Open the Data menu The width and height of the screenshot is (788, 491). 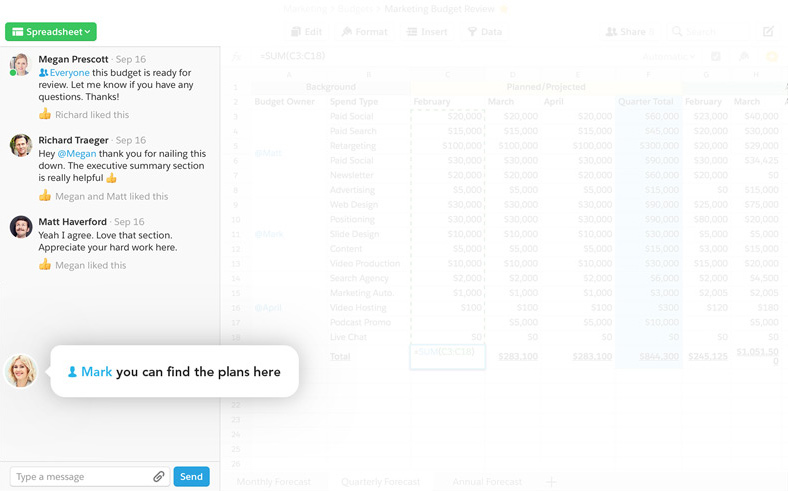pyautogui.click(x=485, y=32)
